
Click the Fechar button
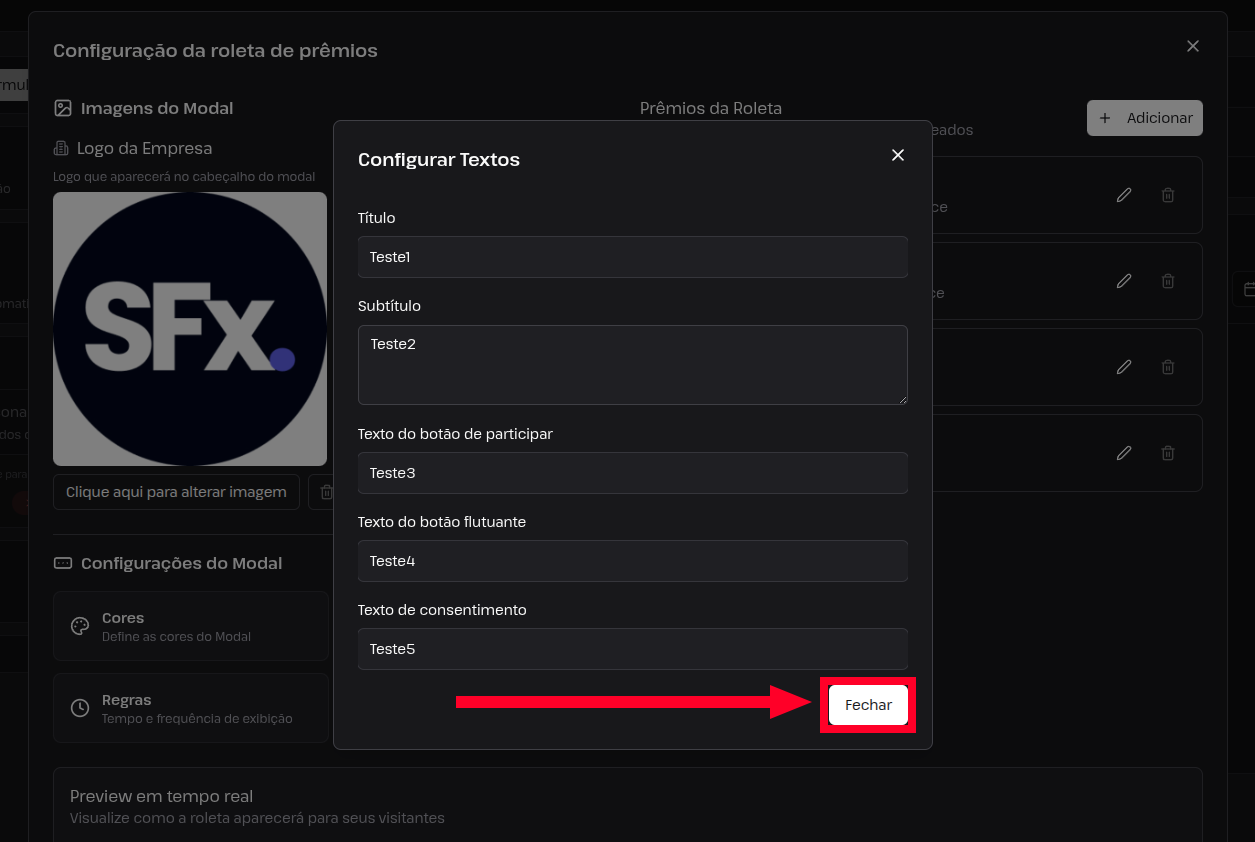(868, 705)
